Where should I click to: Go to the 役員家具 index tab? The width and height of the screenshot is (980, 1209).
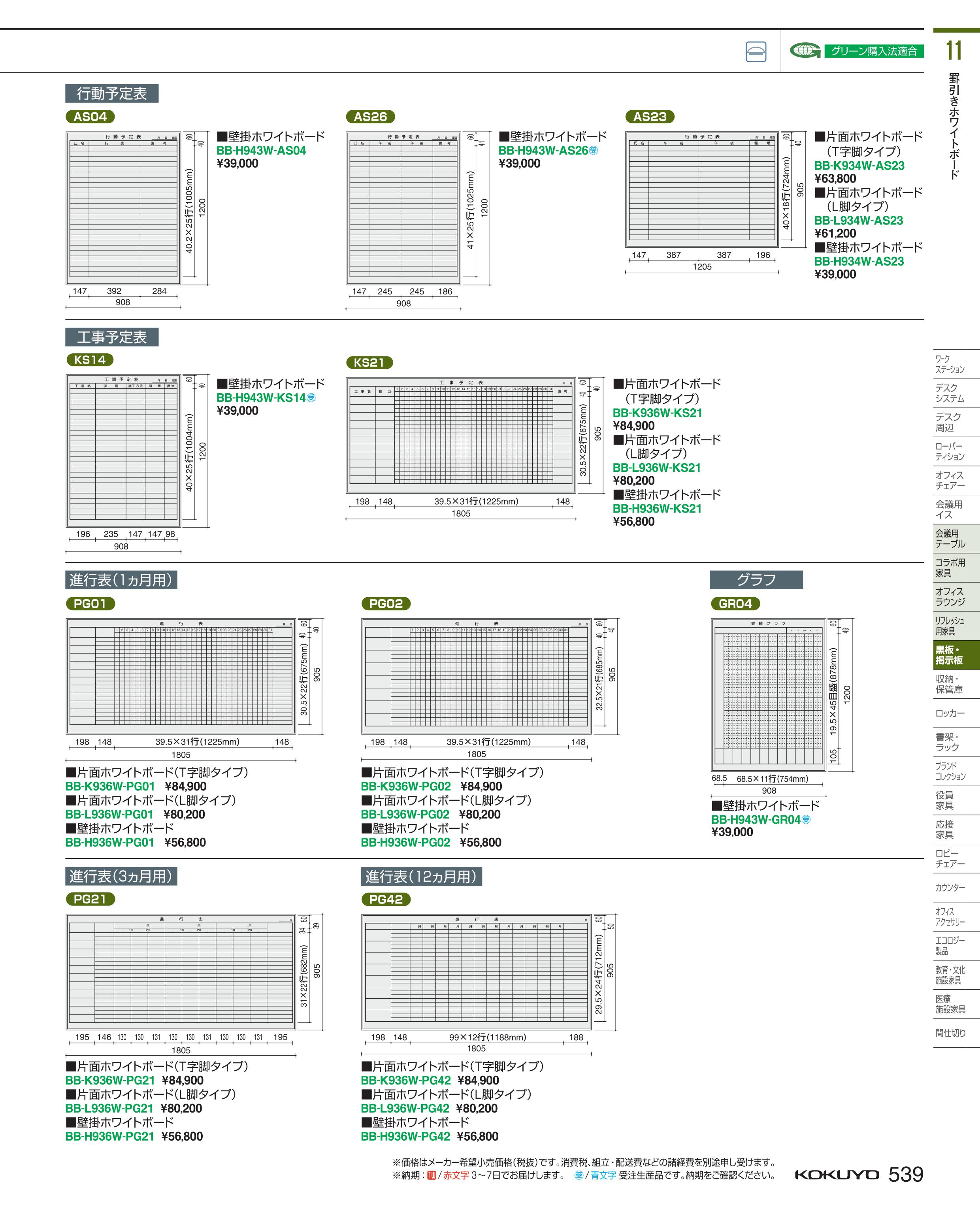[956, 800]
